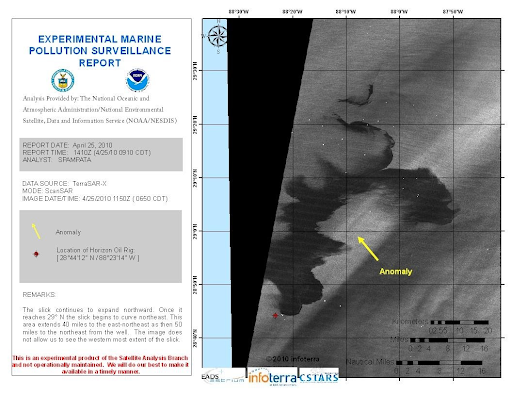This screenshot has width=512, height=396.
Task: Click the 'REMARKS' heading
Action: click(39, 295)
